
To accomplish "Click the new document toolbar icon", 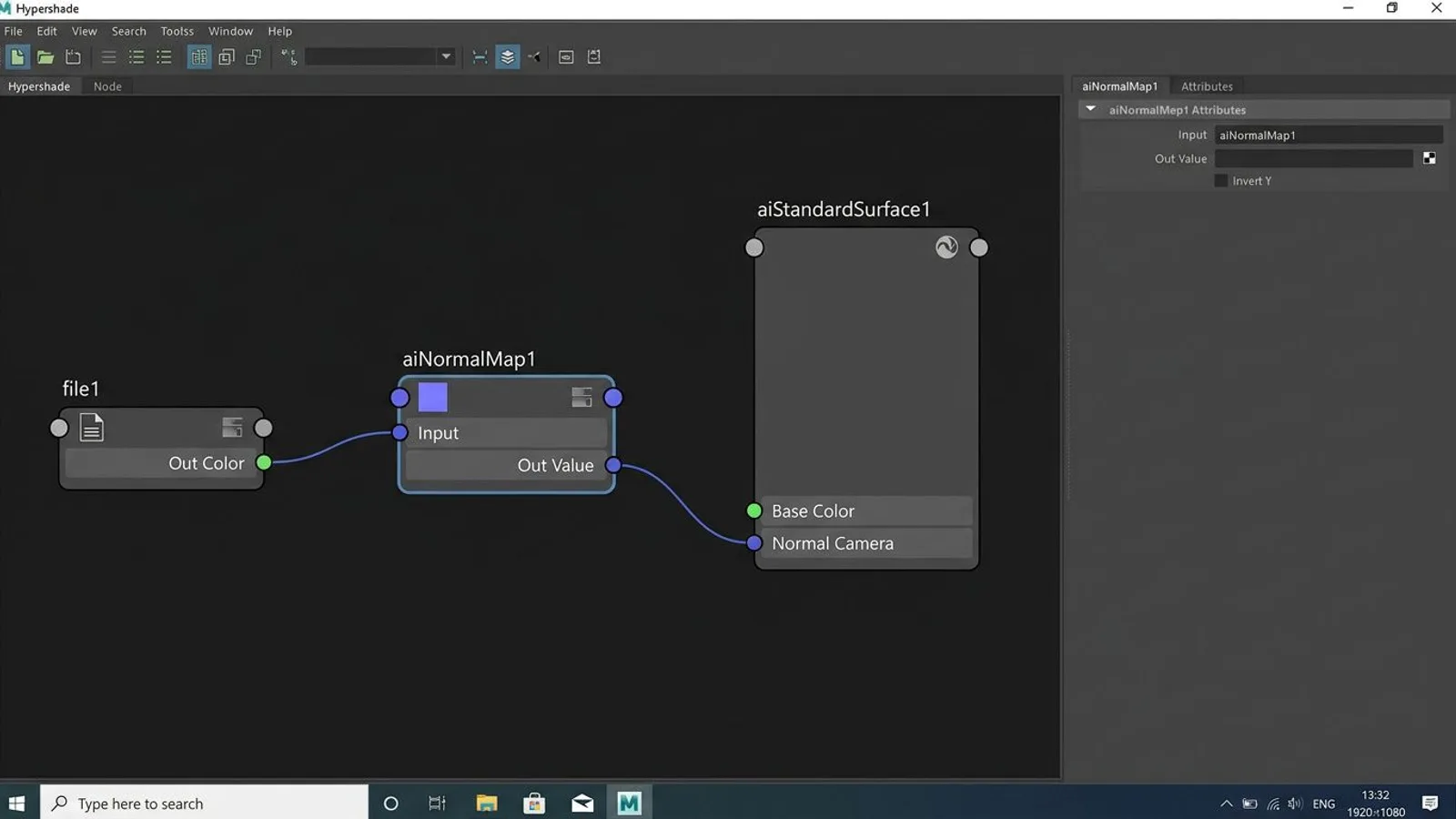I will [x=17, y=57].
